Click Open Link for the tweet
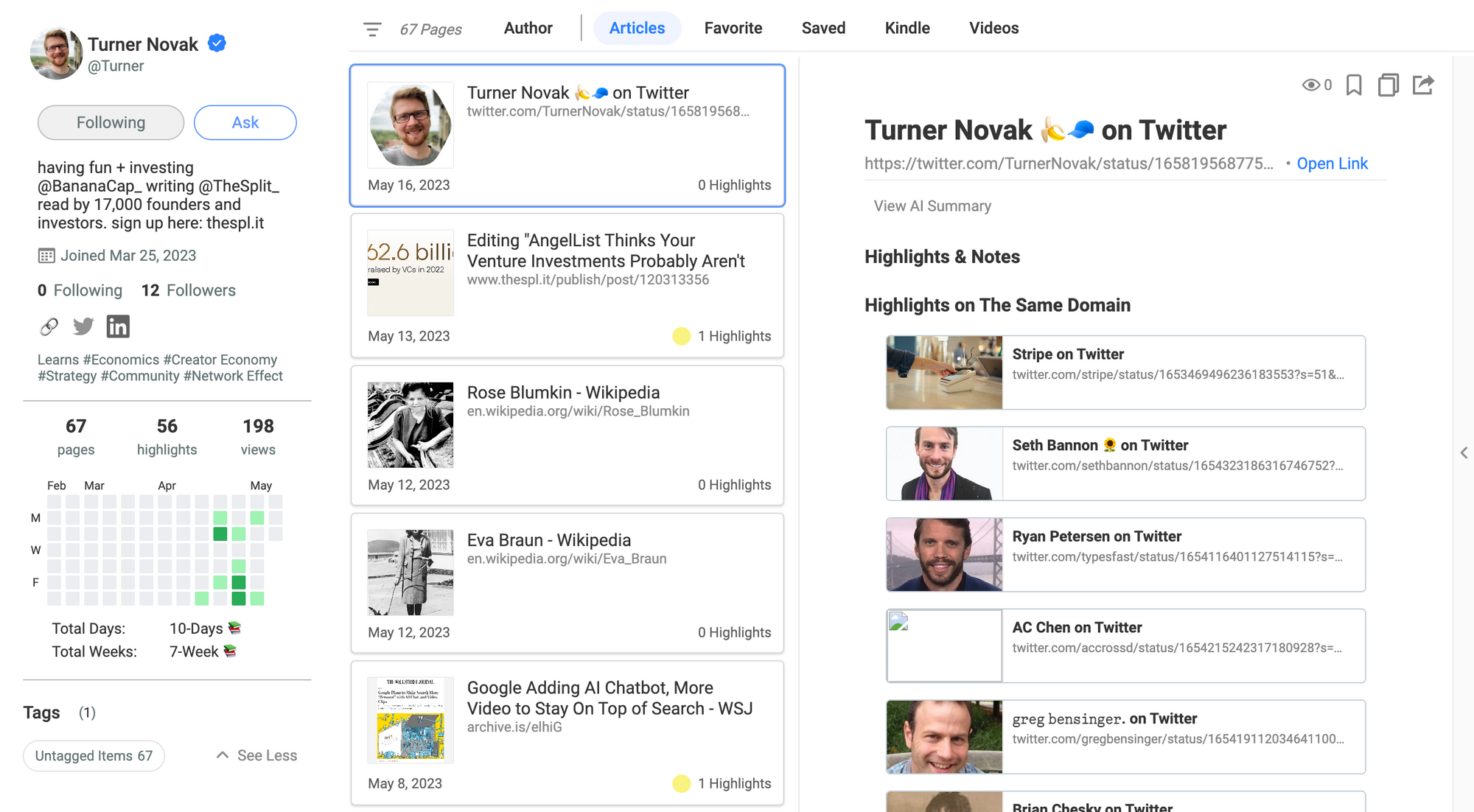Screen dimensions: 1474x812 1332,164
